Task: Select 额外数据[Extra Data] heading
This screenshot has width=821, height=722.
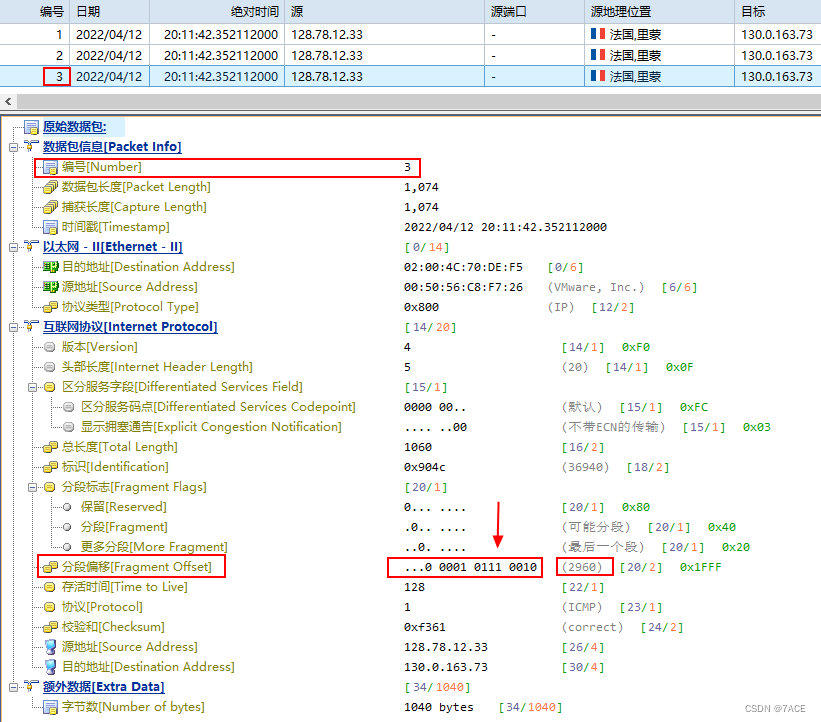Action: click(x=104, y=687)
